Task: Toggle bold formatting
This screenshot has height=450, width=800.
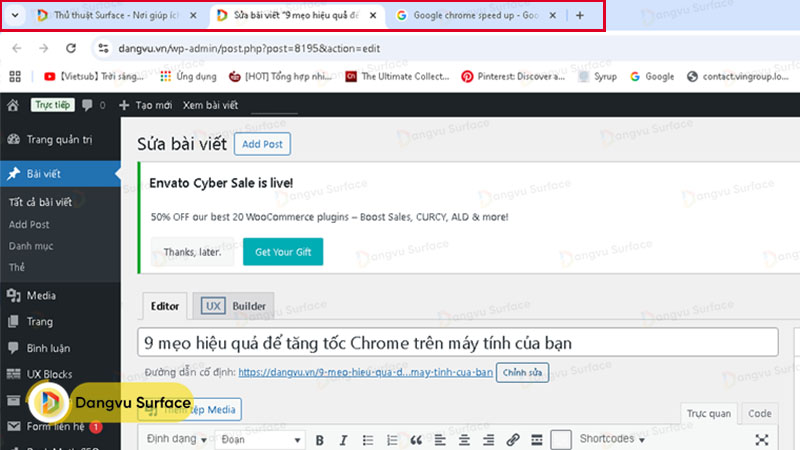Action: [319, 440]
